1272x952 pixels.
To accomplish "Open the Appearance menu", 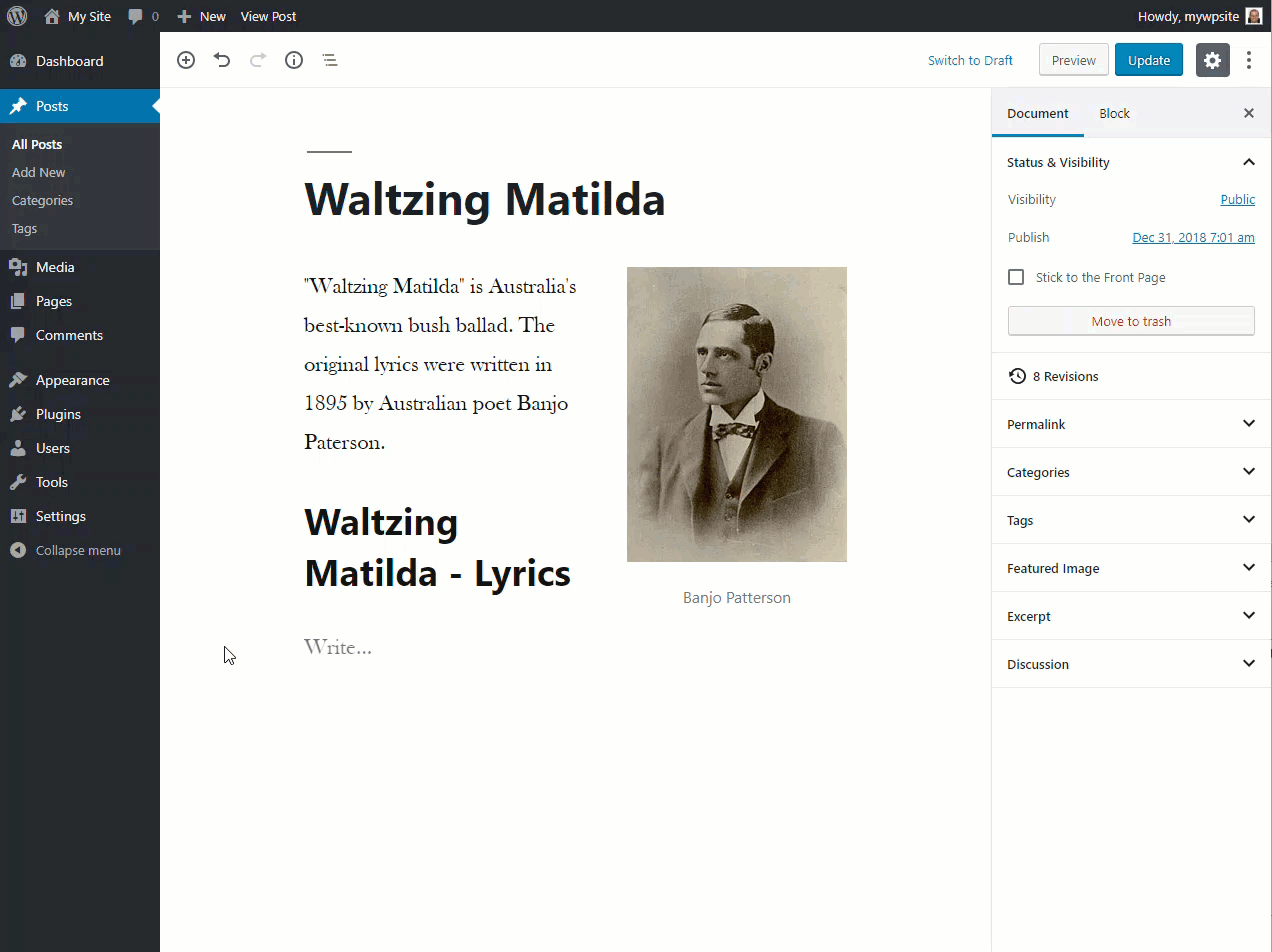I will pos(80,380).
